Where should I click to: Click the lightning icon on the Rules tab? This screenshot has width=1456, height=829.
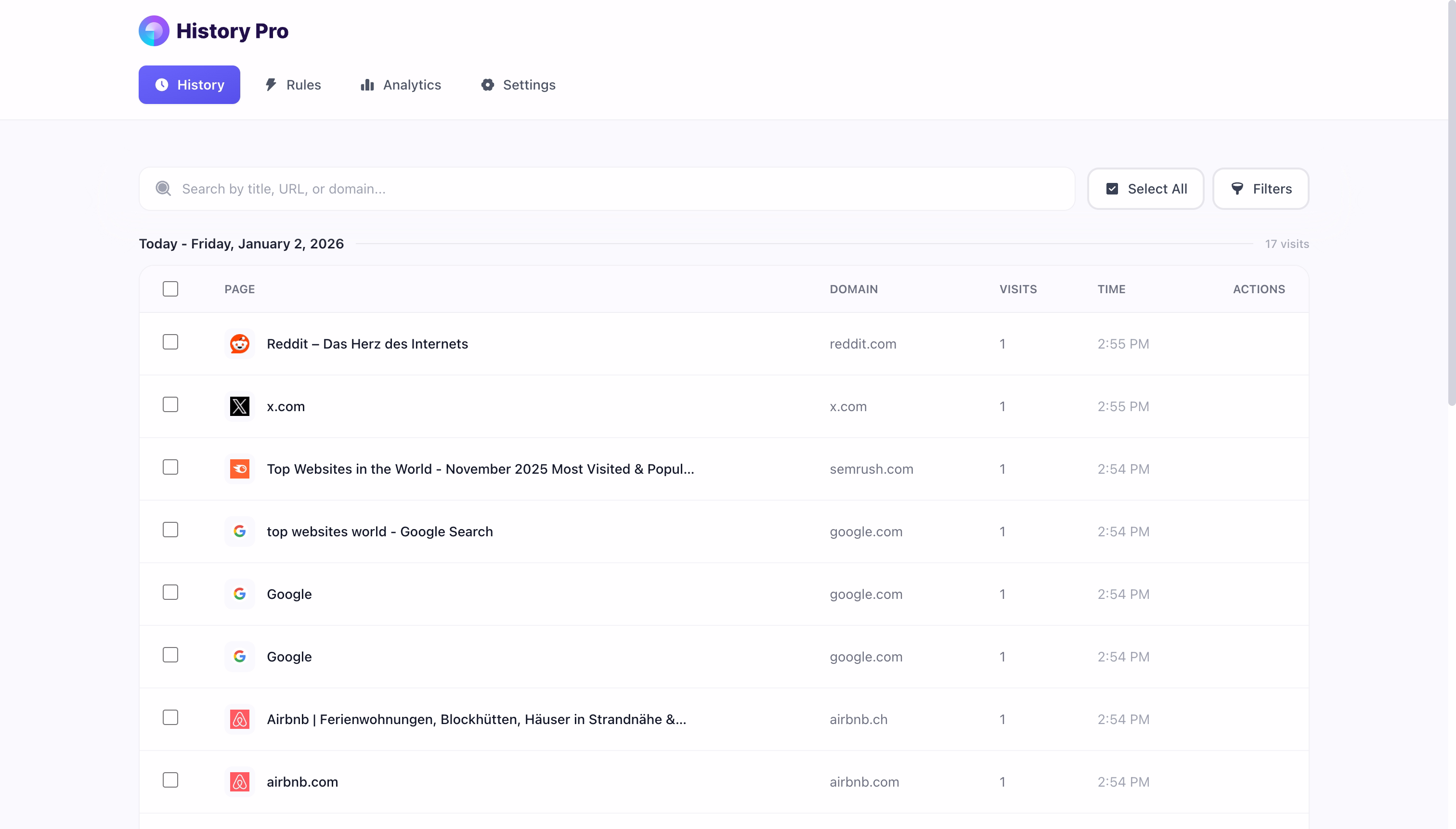pyautogui.click(x=272, y=84)
